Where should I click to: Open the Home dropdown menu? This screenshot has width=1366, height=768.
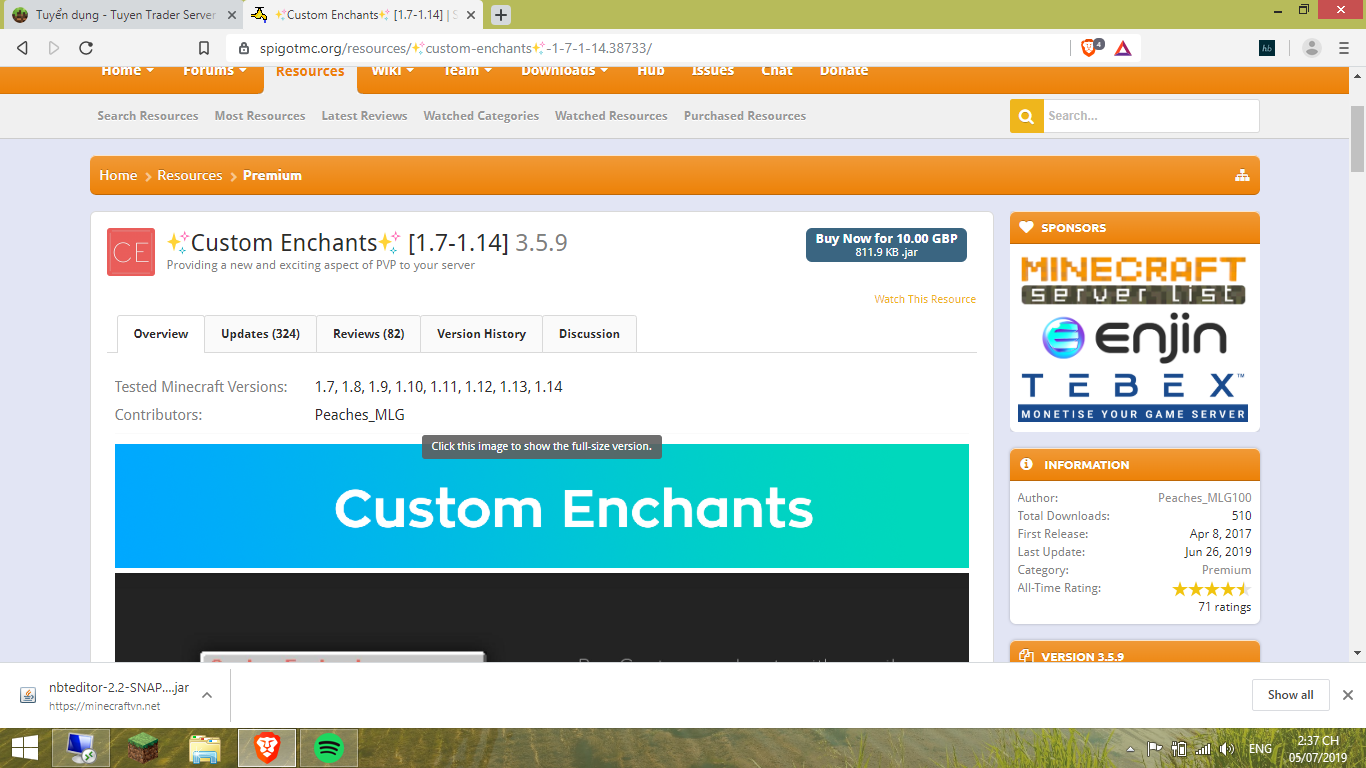coord(127,70)
